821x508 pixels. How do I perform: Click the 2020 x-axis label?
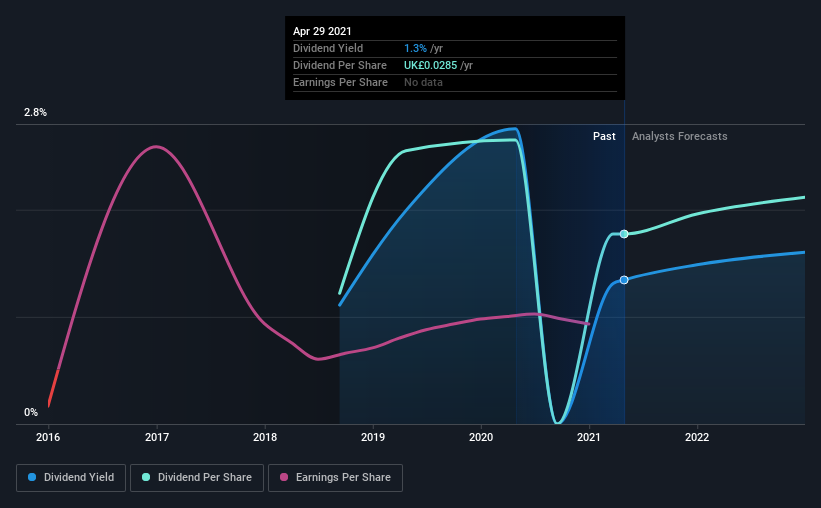481,437
